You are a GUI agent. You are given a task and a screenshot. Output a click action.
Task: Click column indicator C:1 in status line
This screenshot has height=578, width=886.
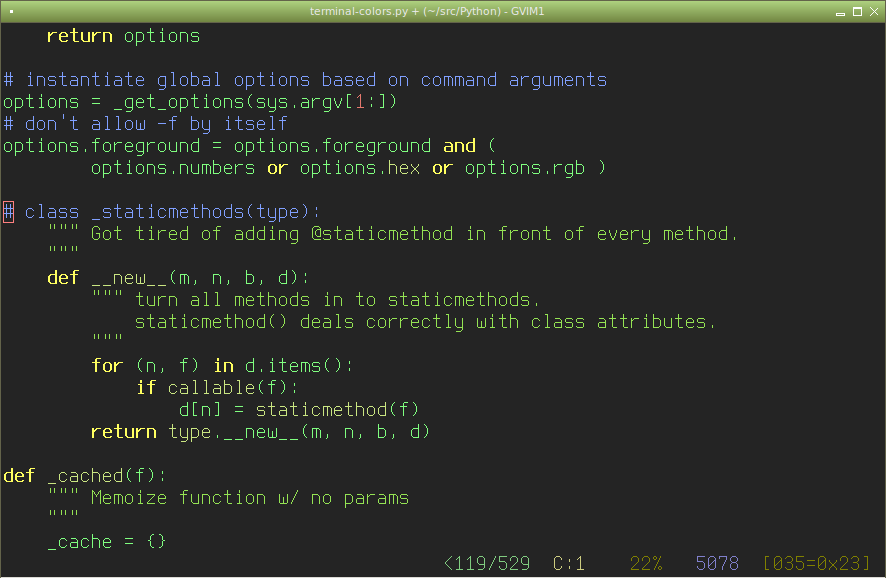pos(568,563)
